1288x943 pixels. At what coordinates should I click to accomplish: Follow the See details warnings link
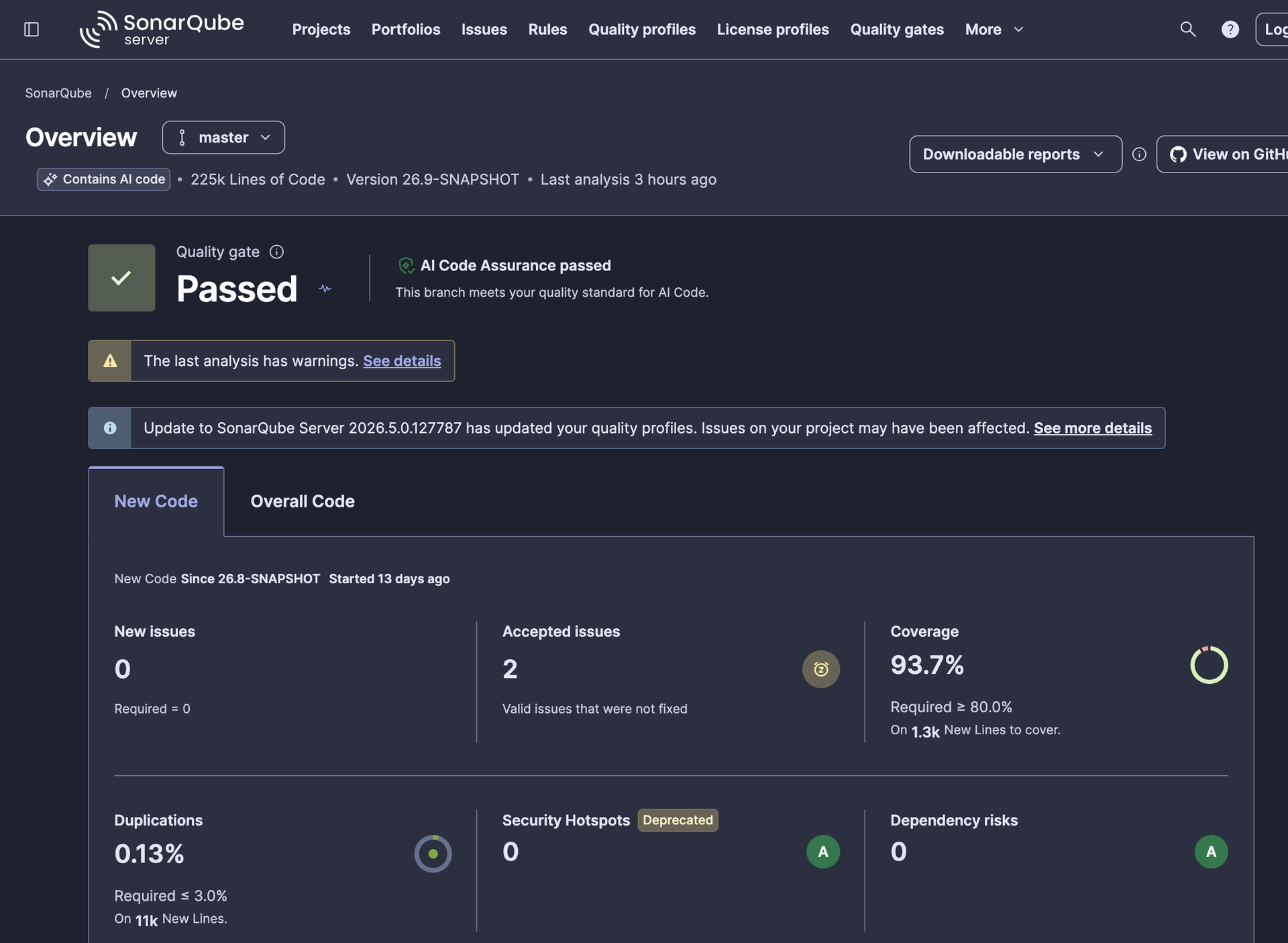(x=402, y=361)
